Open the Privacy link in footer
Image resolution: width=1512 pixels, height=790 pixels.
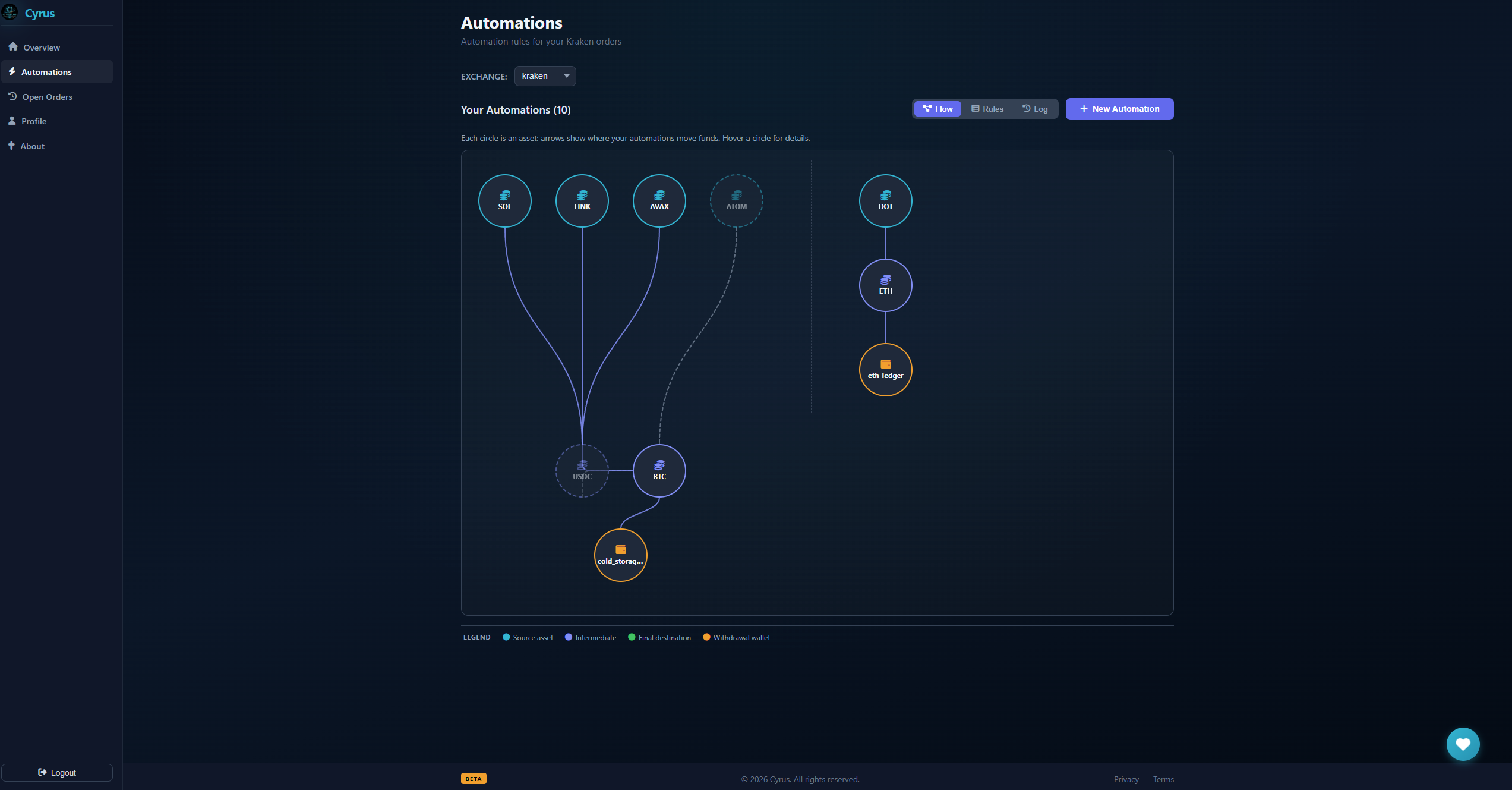point(1126,779)
